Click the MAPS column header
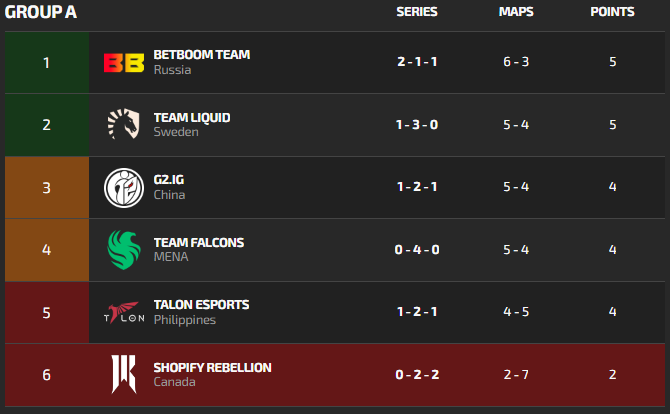Viewport: 670px width, 414px height. pyautogui.click(x=516, y=12)
